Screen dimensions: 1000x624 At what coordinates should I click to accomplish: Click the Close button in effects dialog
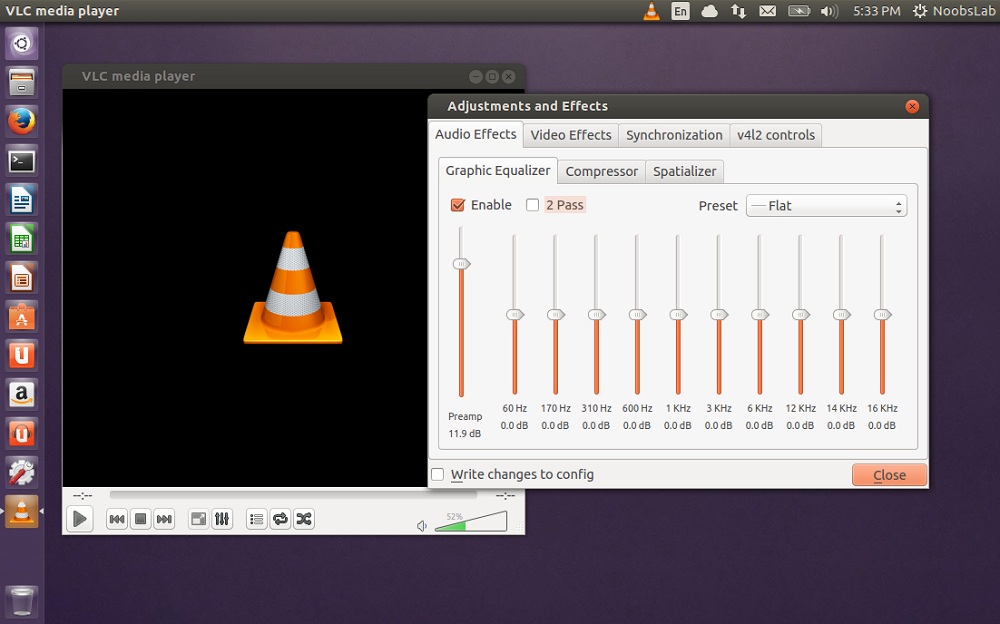pyautogui.click(x=889, y=475)
